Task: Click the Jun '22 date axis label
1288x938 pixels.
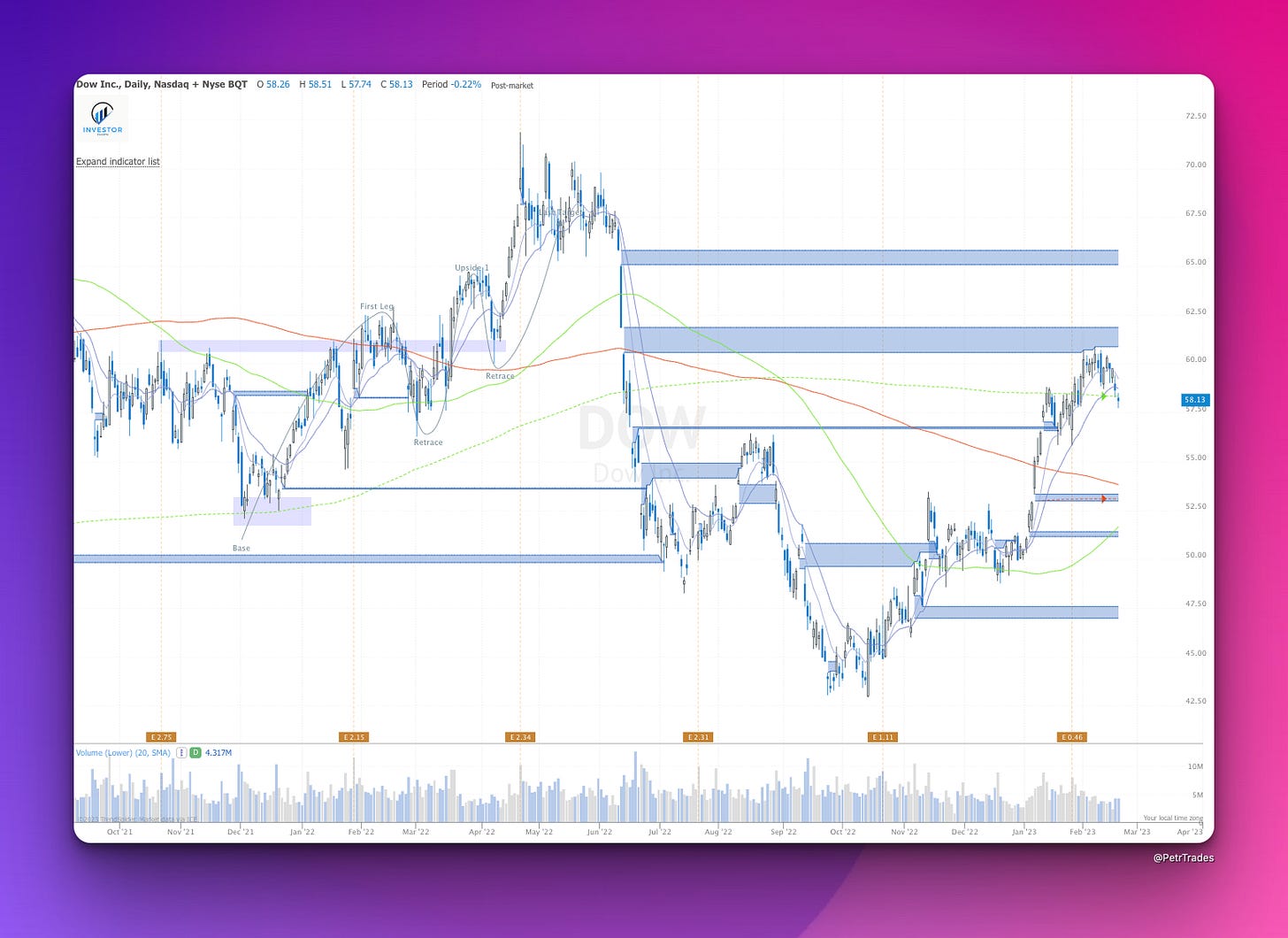Action: (599, 832)
